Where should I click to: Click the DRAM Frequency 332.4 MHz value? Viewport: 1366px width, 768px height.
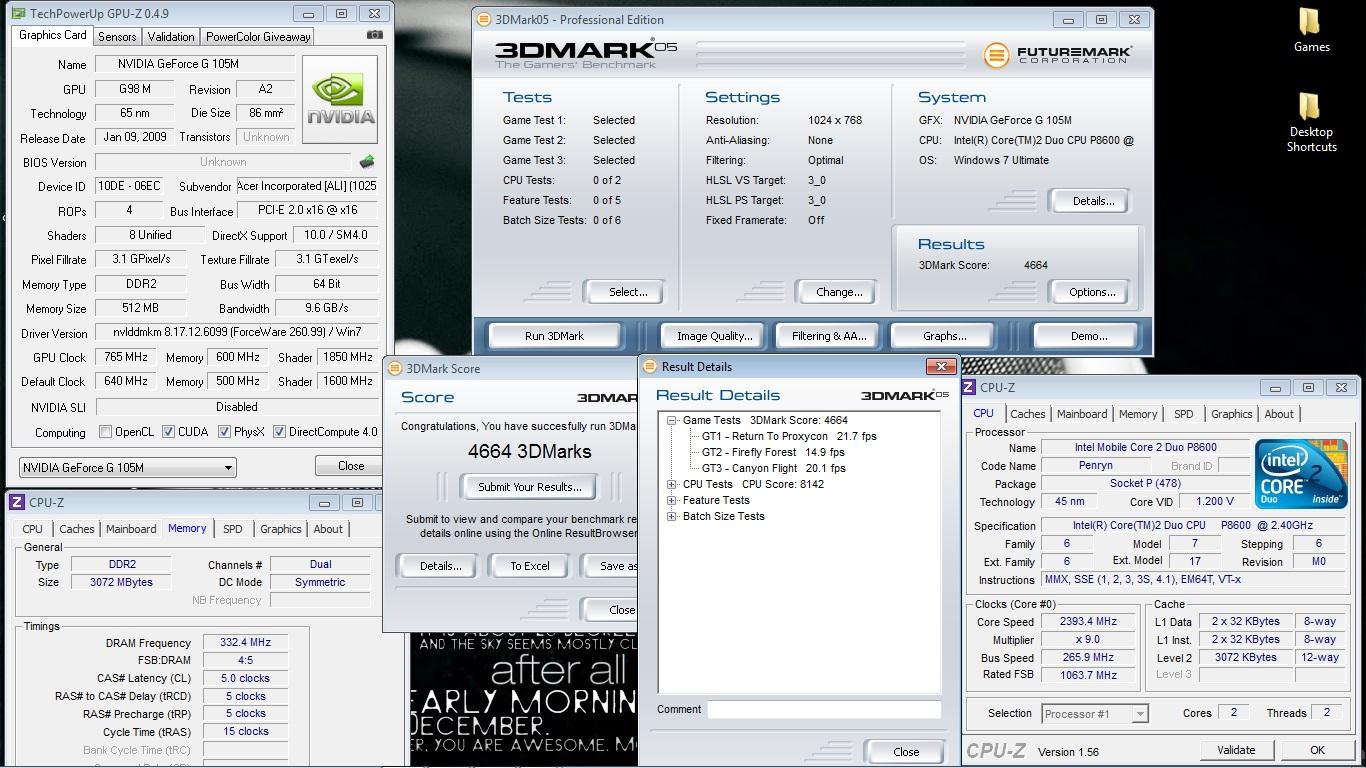click(x=245, y=643)
